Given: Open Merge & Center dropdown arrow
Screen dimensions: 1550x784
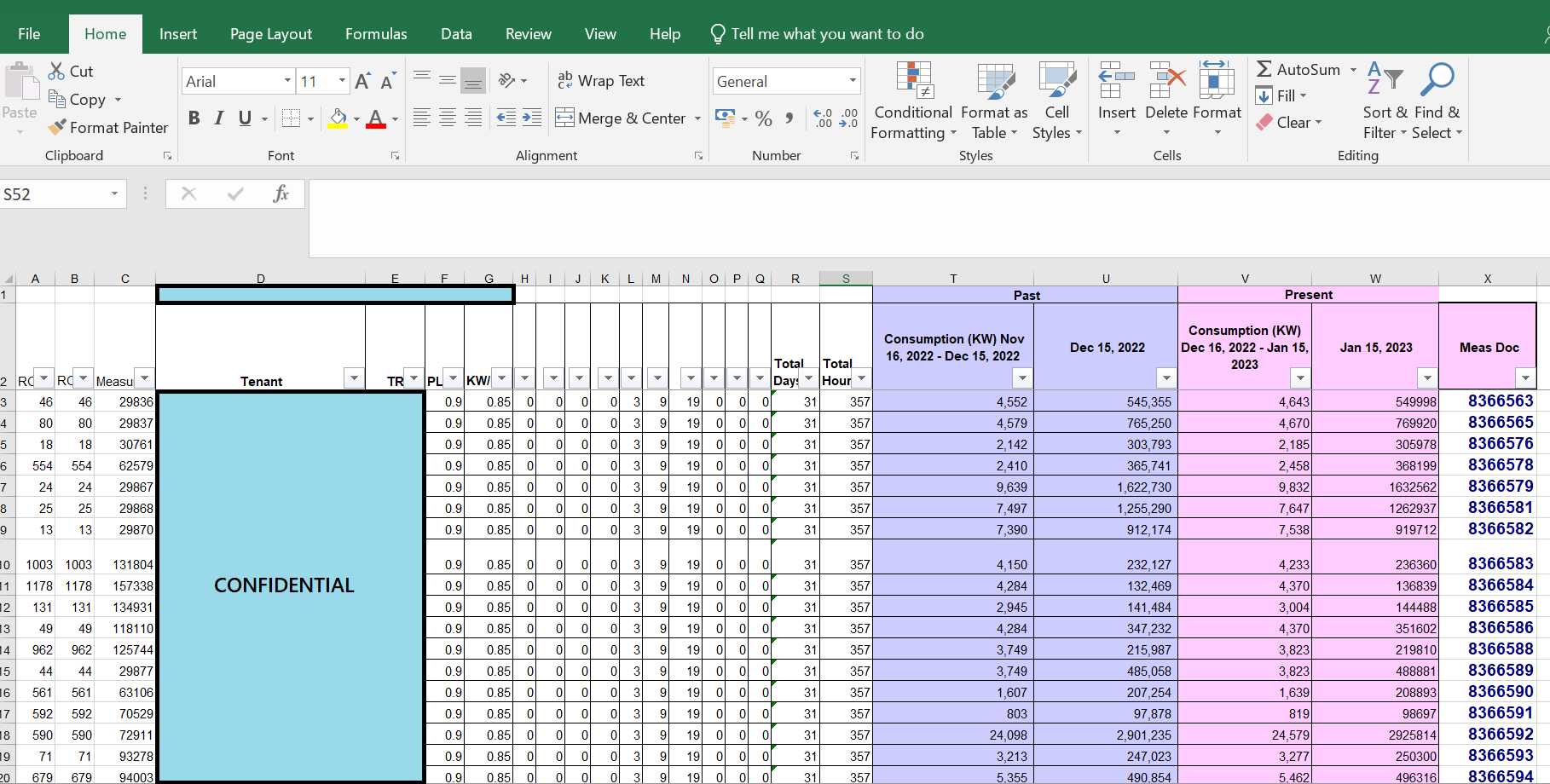Looking at the screenshot, I should [x=697, y=118].
